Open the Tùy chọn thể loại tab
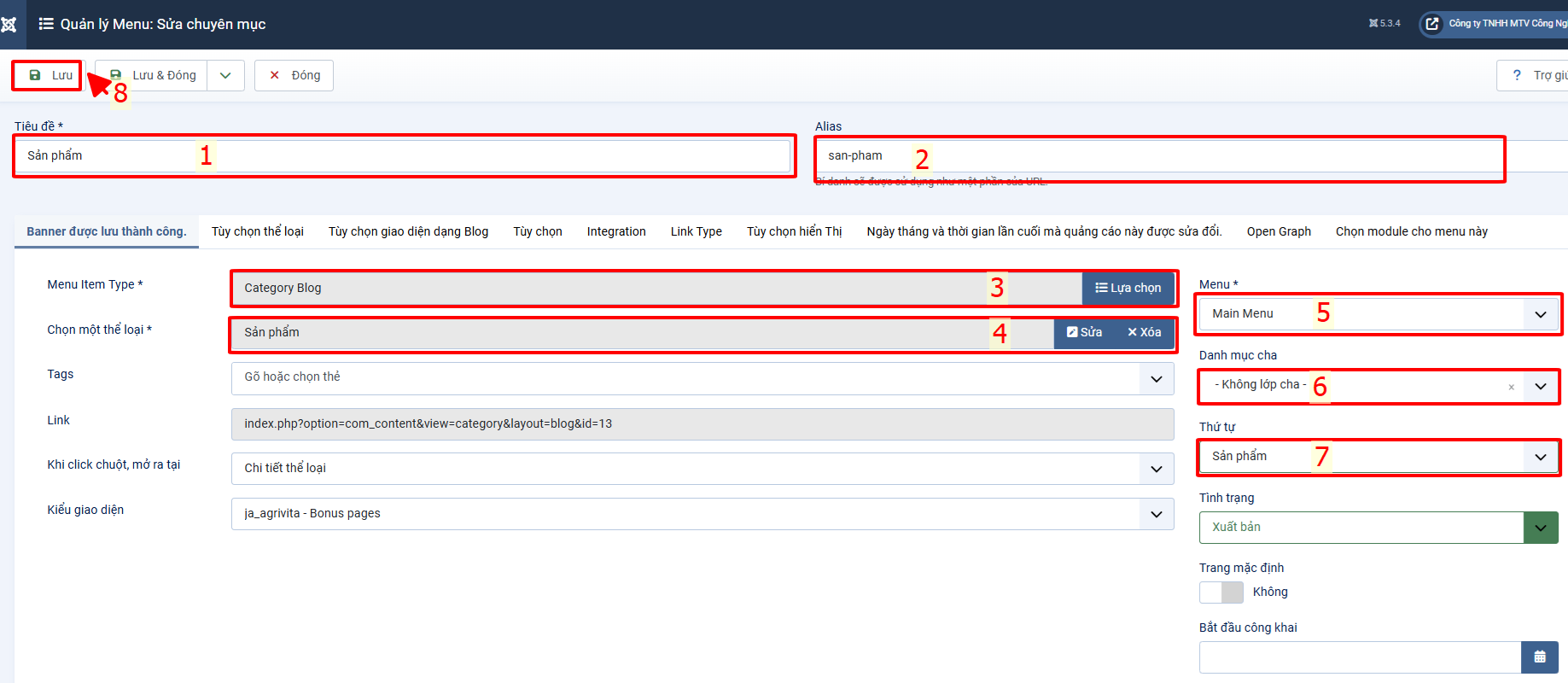This screenshot has height=683, width=1568. [x=257, y=231]
